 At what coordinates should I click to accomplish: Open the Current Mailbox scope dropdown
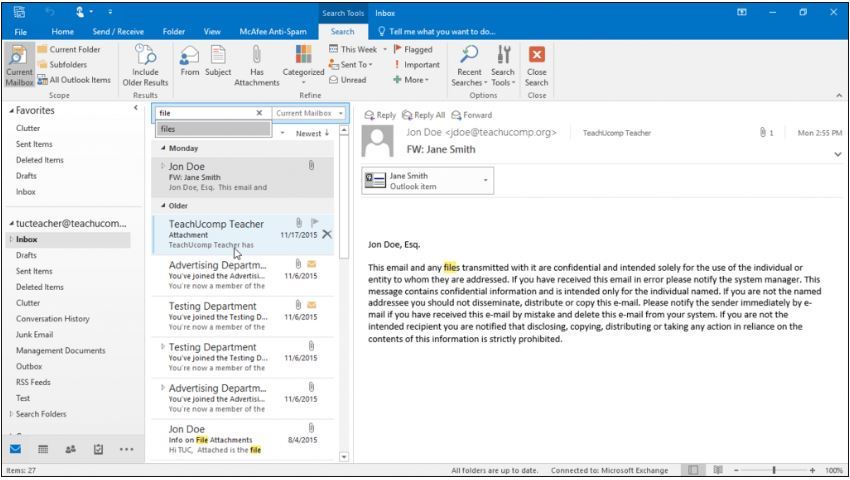(x=310, y=113)
